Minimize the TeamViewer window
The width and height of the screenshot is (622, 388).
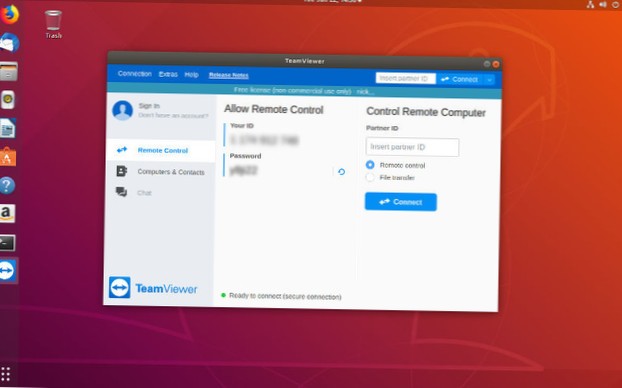tap(487, 63)
